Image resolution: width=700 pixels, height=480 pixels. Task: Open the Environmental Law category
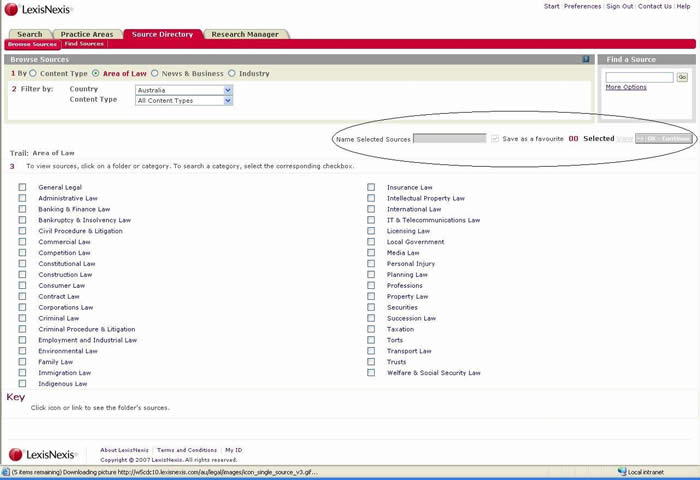click(x=68, y=351)
